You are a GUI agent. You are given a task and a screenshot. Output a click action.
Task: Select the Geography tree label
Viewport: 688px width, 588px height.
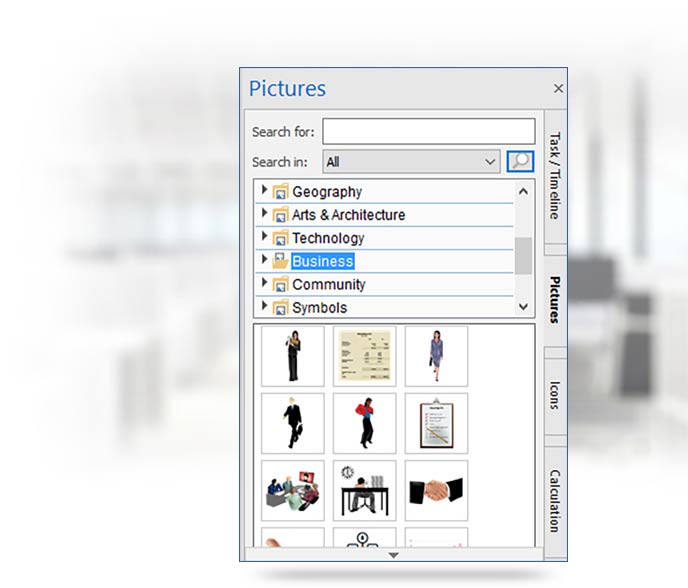click(327, 192)
